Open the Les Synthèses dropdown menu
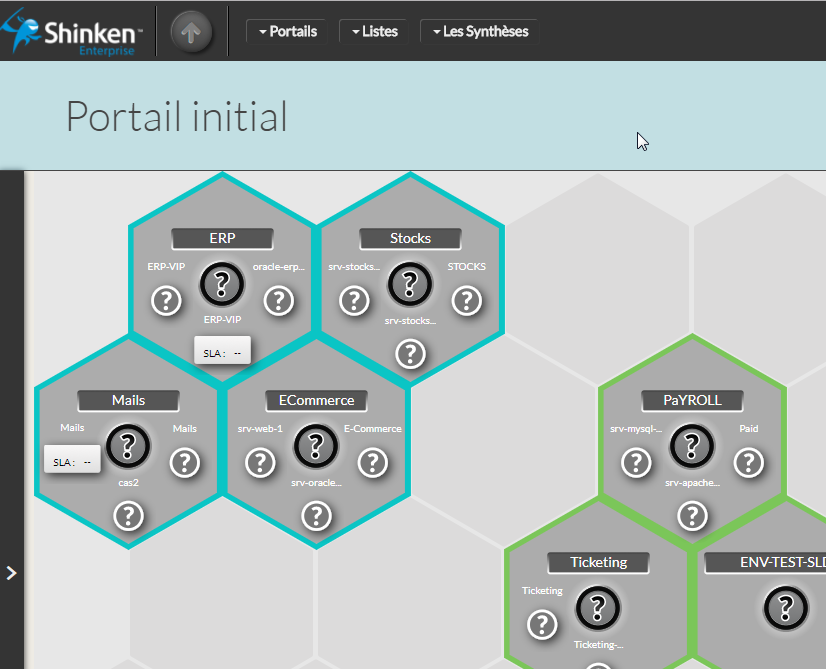826x669 pixels. pyautogui.click(x=479, y=31)
